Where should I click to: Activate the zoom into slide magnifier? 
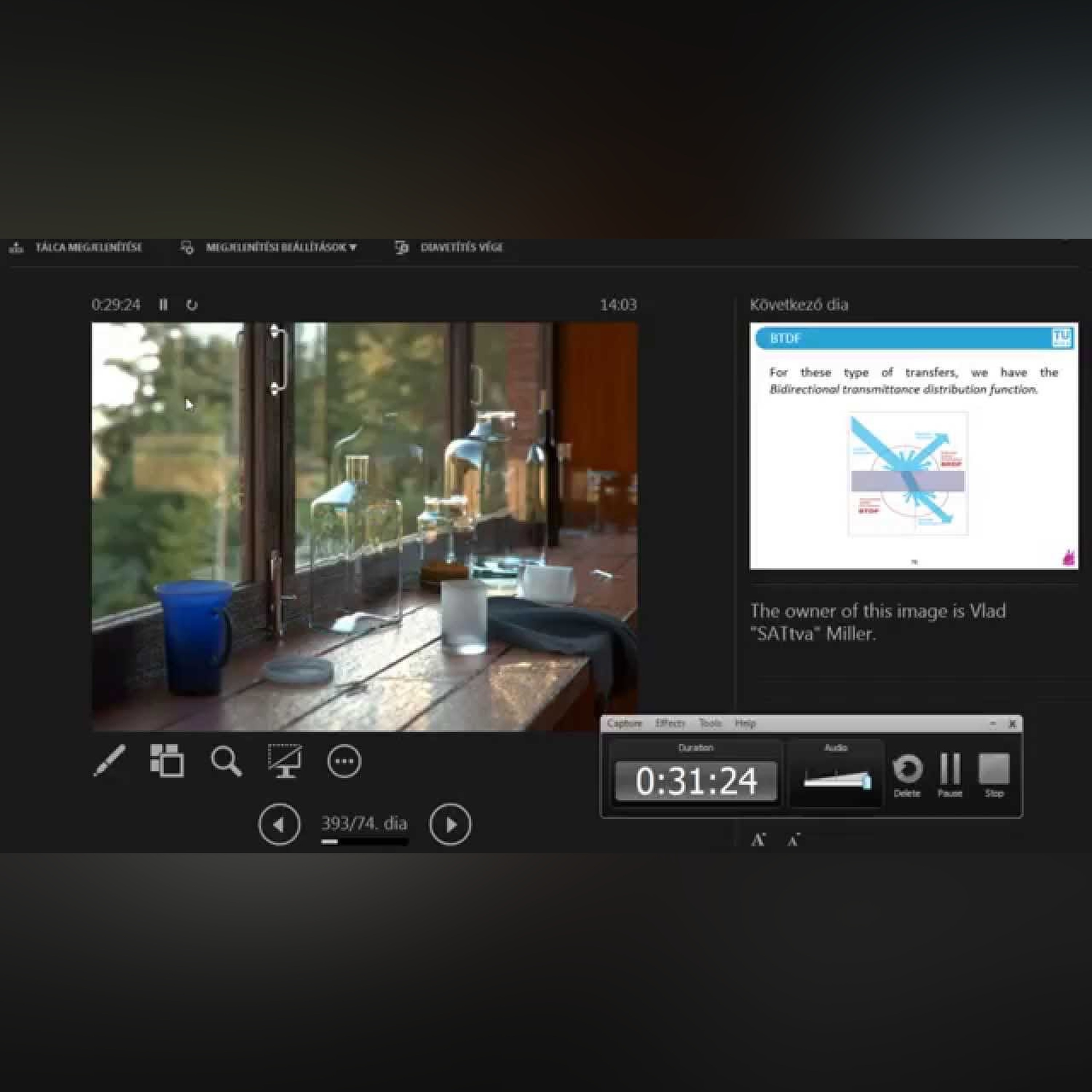click(226, 761)
